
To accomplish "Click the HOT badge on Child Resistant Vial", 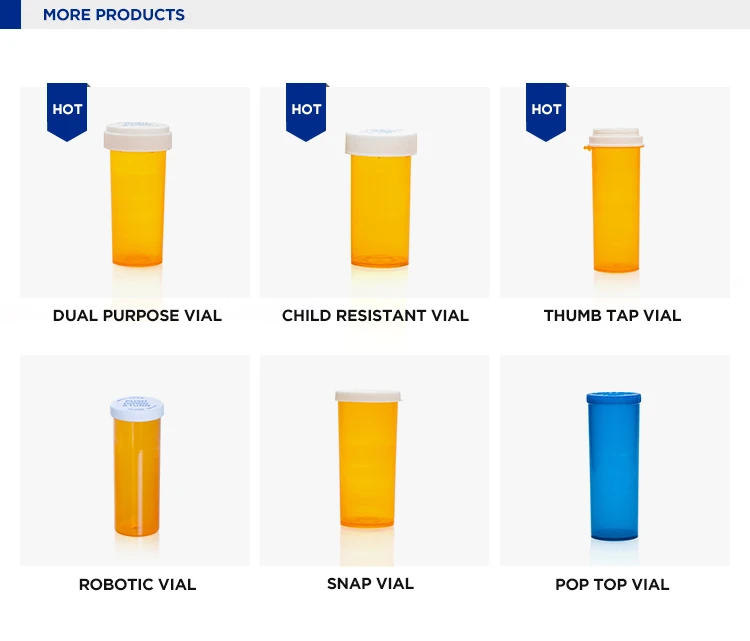I will click(x=307, y=112).
